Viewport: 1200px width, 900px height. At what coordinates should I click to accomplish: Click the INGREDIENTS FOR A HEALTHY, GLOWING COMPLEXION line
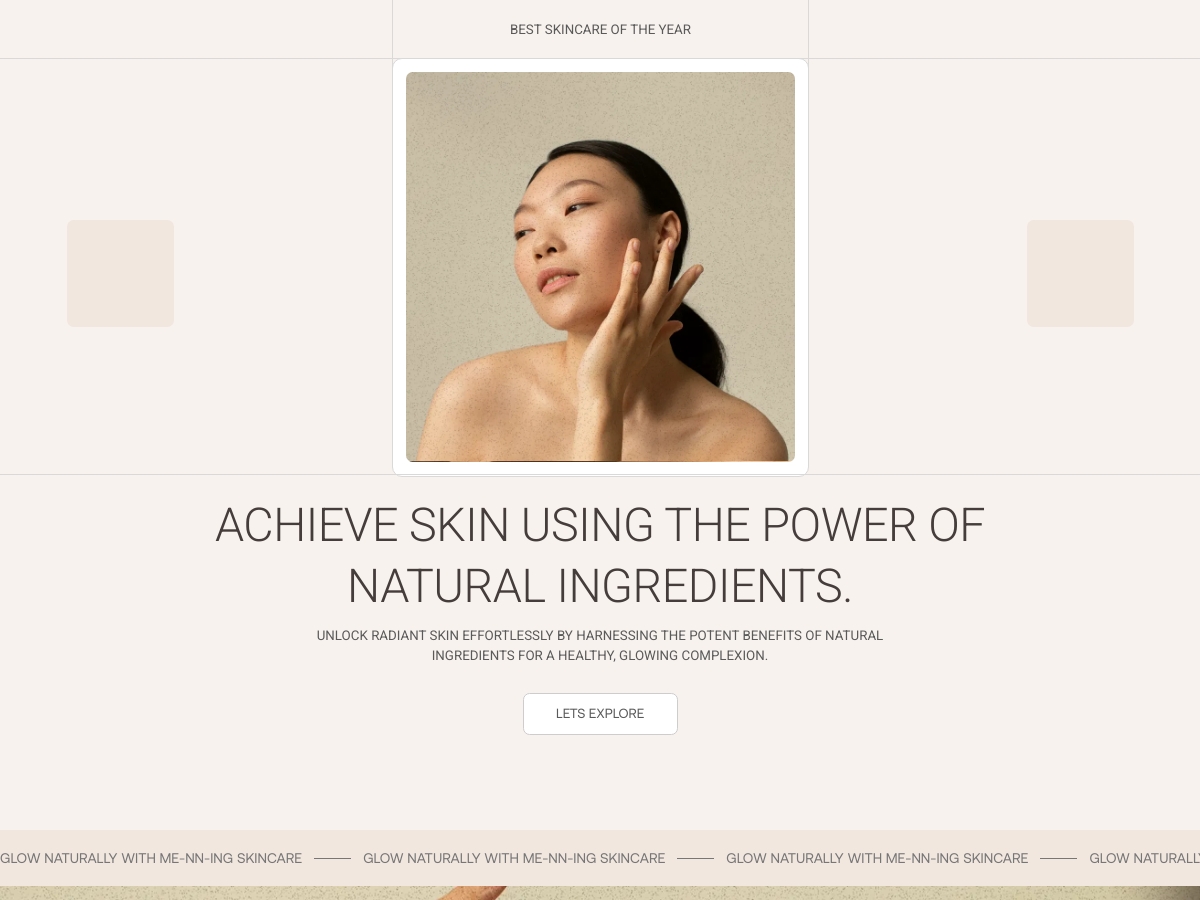[x=600, y=656]
